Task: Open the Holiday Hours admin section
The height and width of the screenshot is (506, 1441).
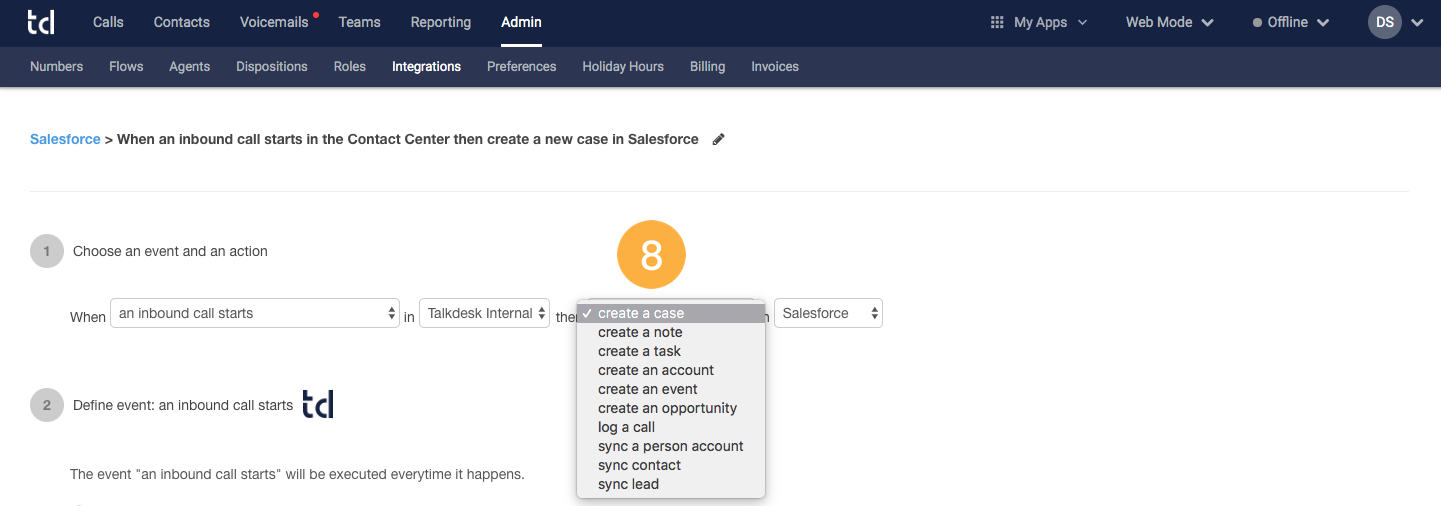Action: coord(623,66)
